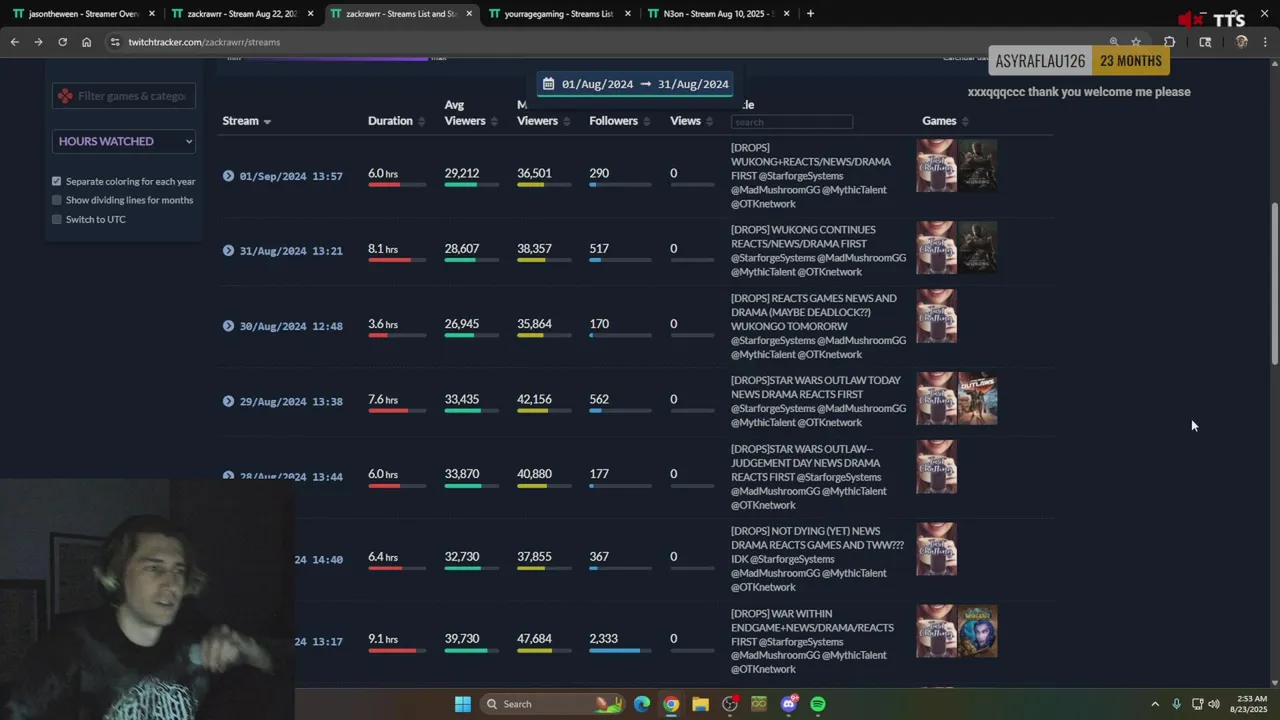The height and width of the screenshot is (720, 1280).
Task: Select the zackrawrr Streams List active tab
Action: [x=402, y=14]
